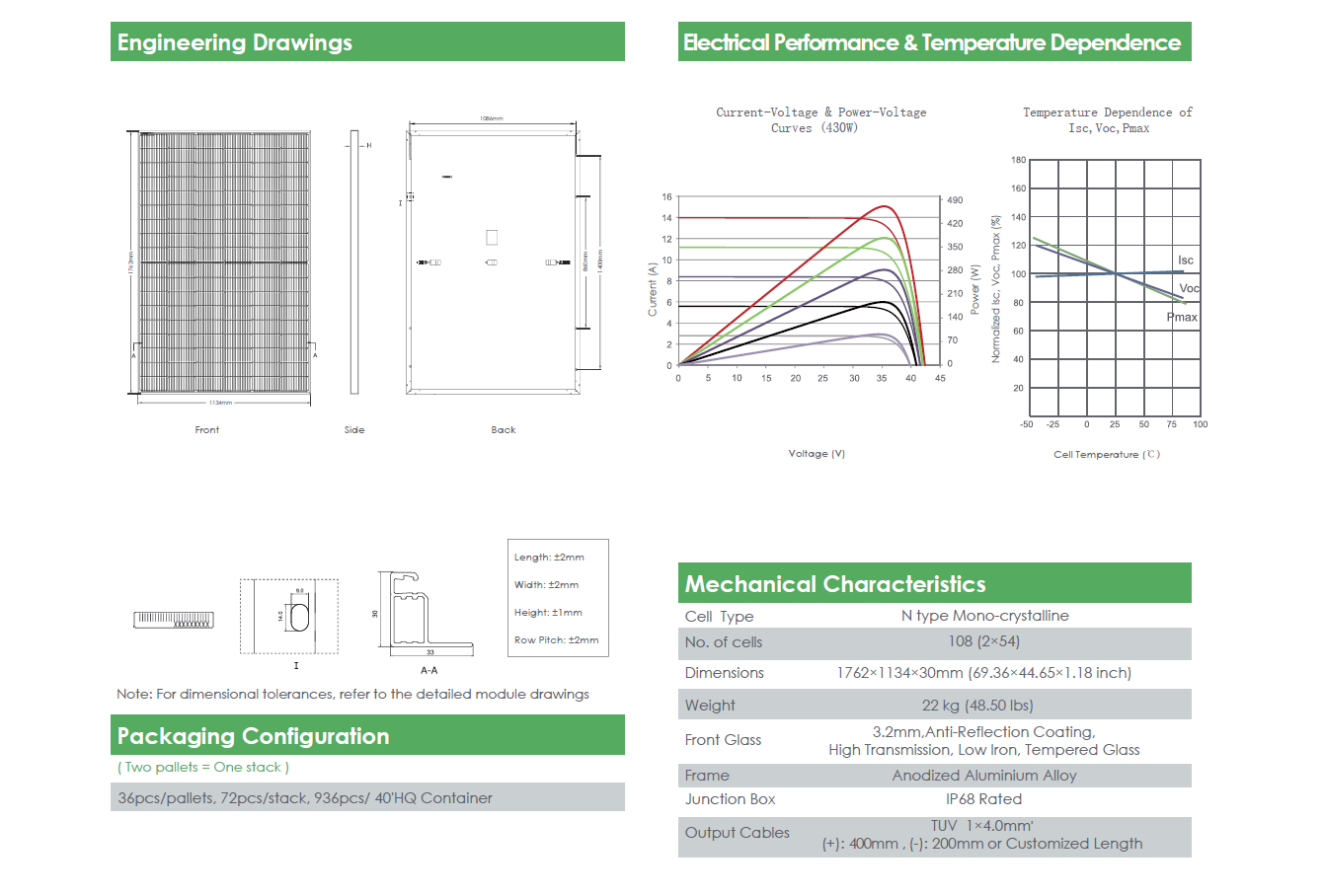Select the back view panel drawing
Viewport: 1324px width, 896px height.
coord(492,261)
